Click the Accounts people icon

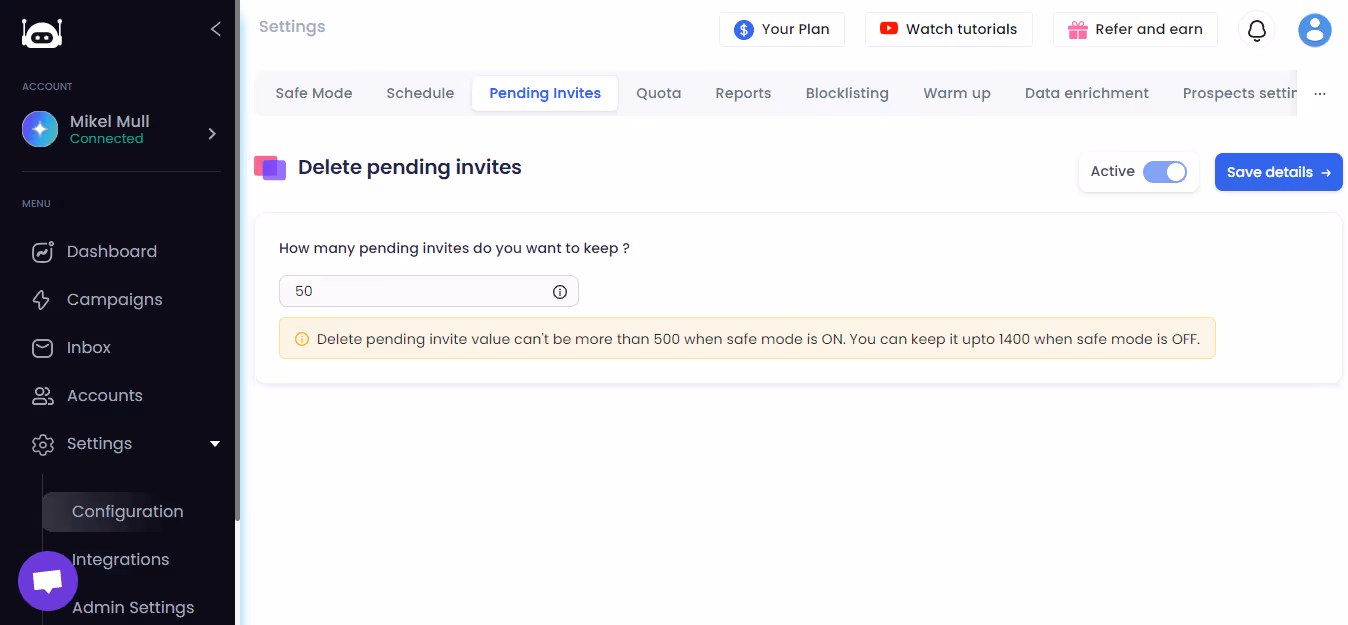point(42,395)
